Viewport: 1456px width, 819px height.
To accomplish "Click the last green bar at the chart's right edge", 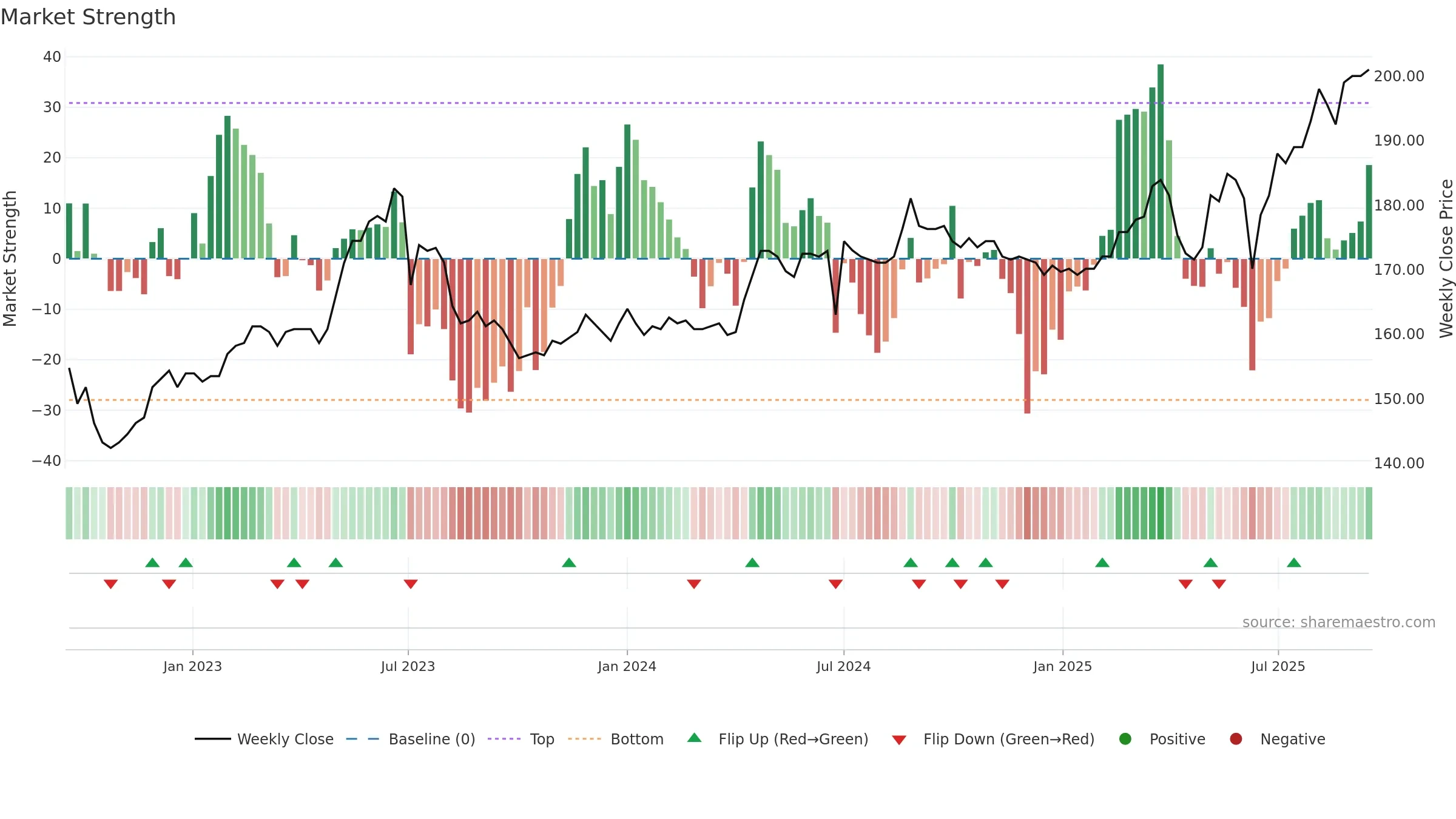I will tap(1369, 212).
